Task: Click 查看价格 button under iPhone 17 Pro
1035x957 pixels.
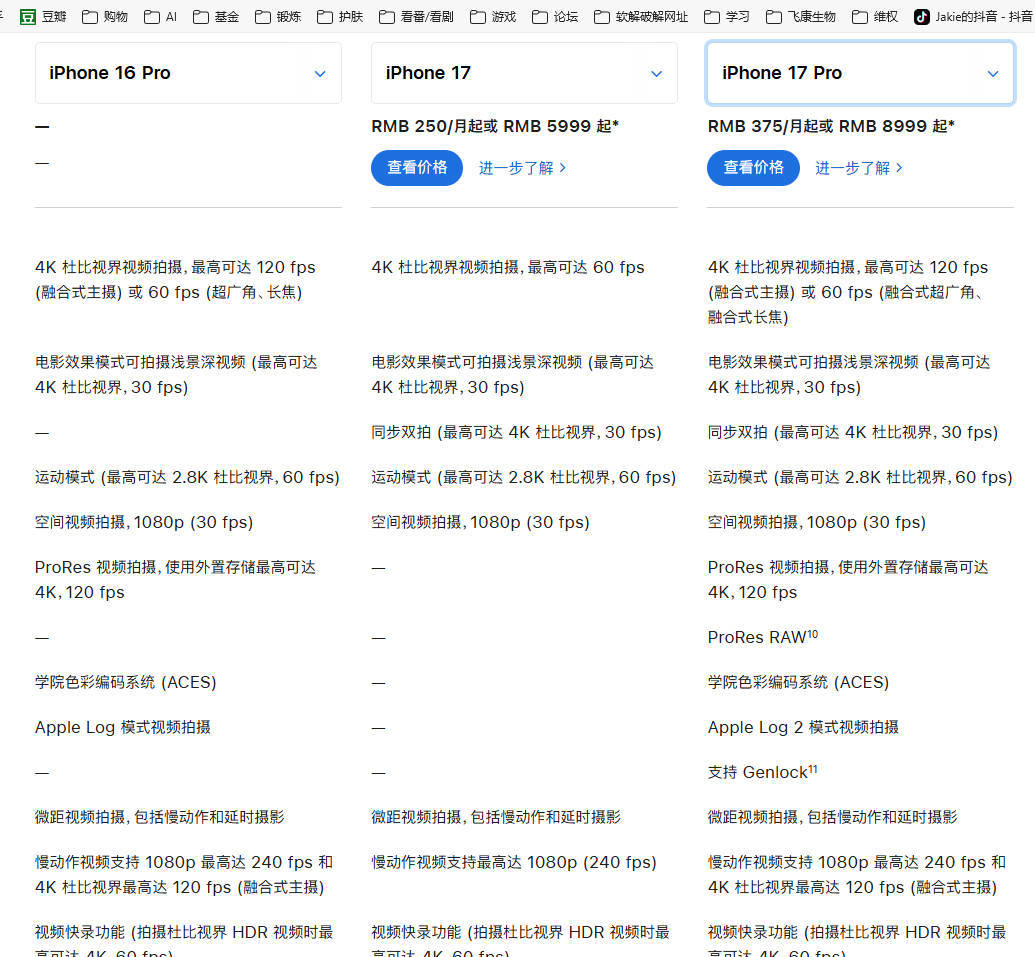Action: (753, 168)
